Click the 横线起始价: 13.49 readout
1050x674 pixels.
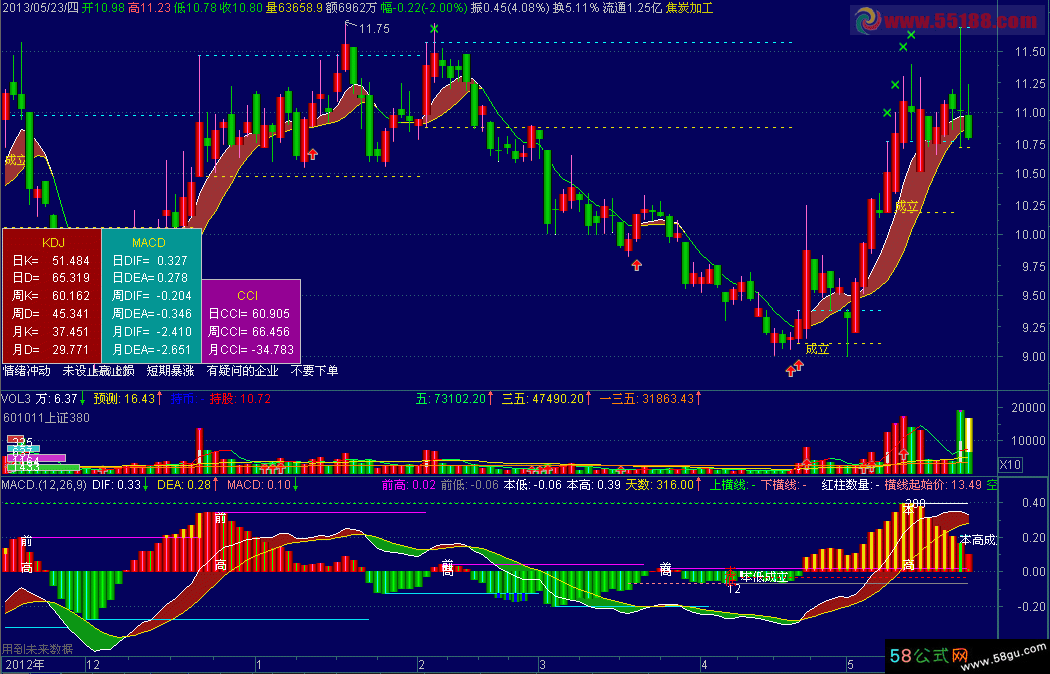(933, 485)
